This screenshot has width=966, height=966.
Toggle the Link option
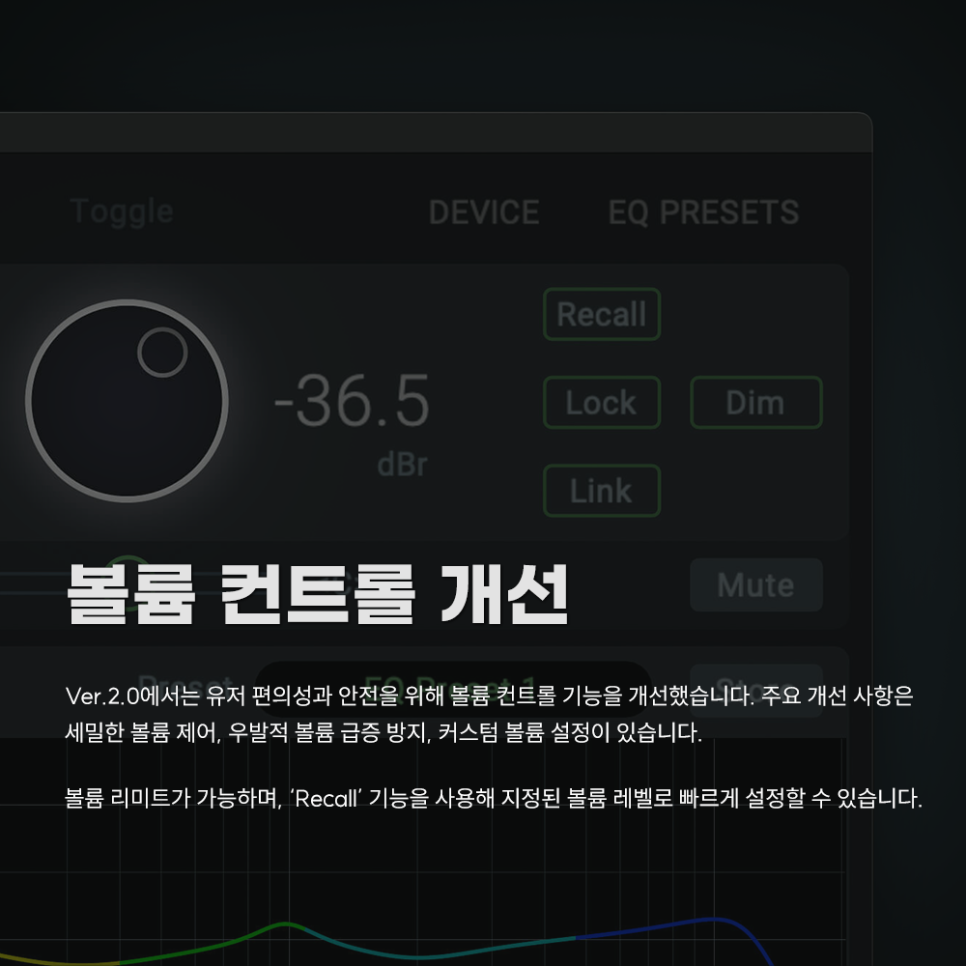click(x=602, y=491)
